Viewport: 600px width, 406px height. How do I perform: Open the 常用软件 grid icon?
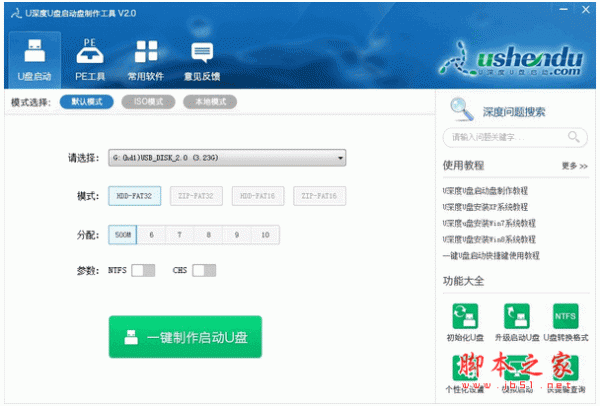[x=146, y=51]
